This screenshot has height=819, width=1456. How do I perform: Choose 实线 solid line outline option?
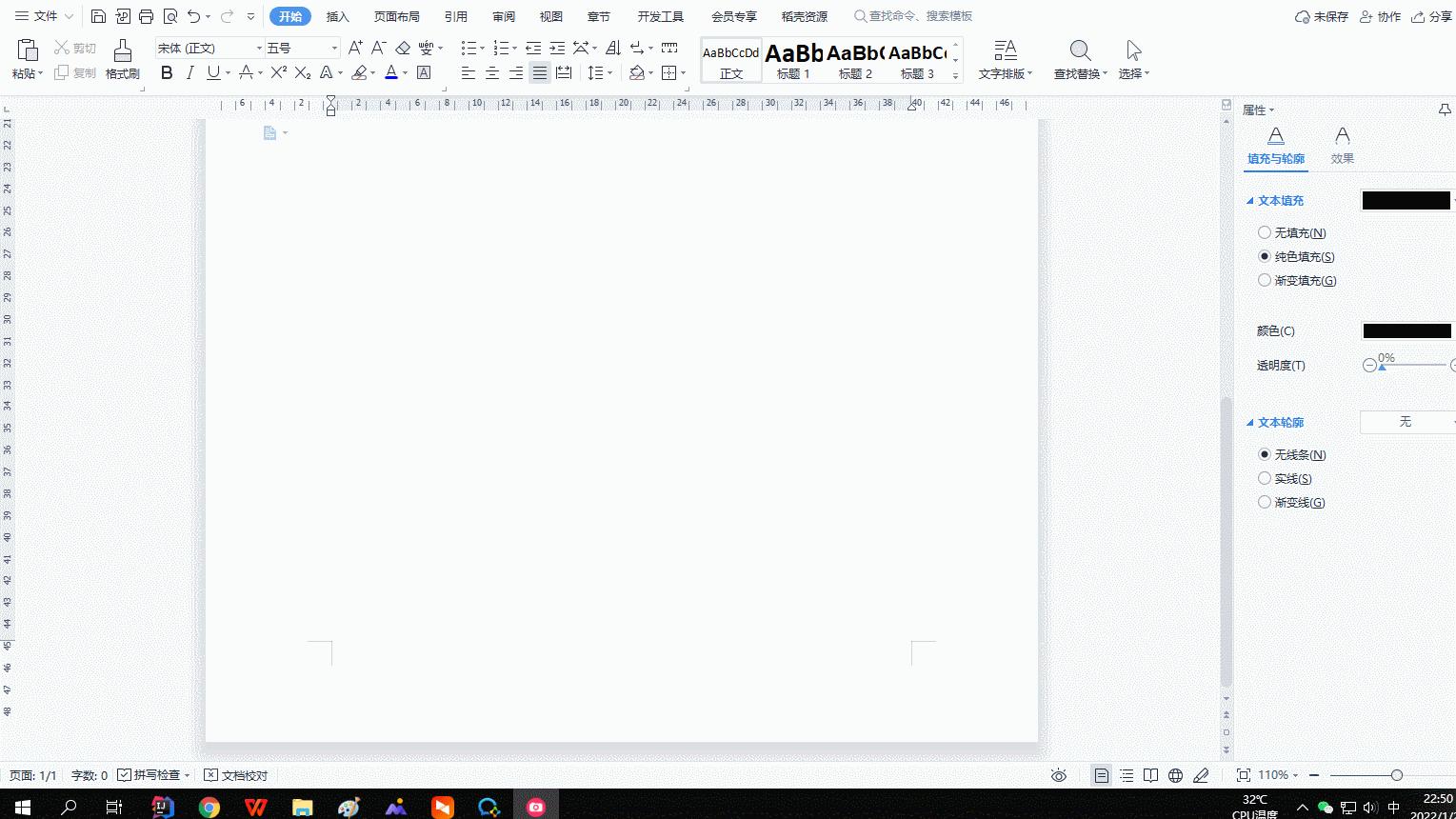coord(1265,478)
